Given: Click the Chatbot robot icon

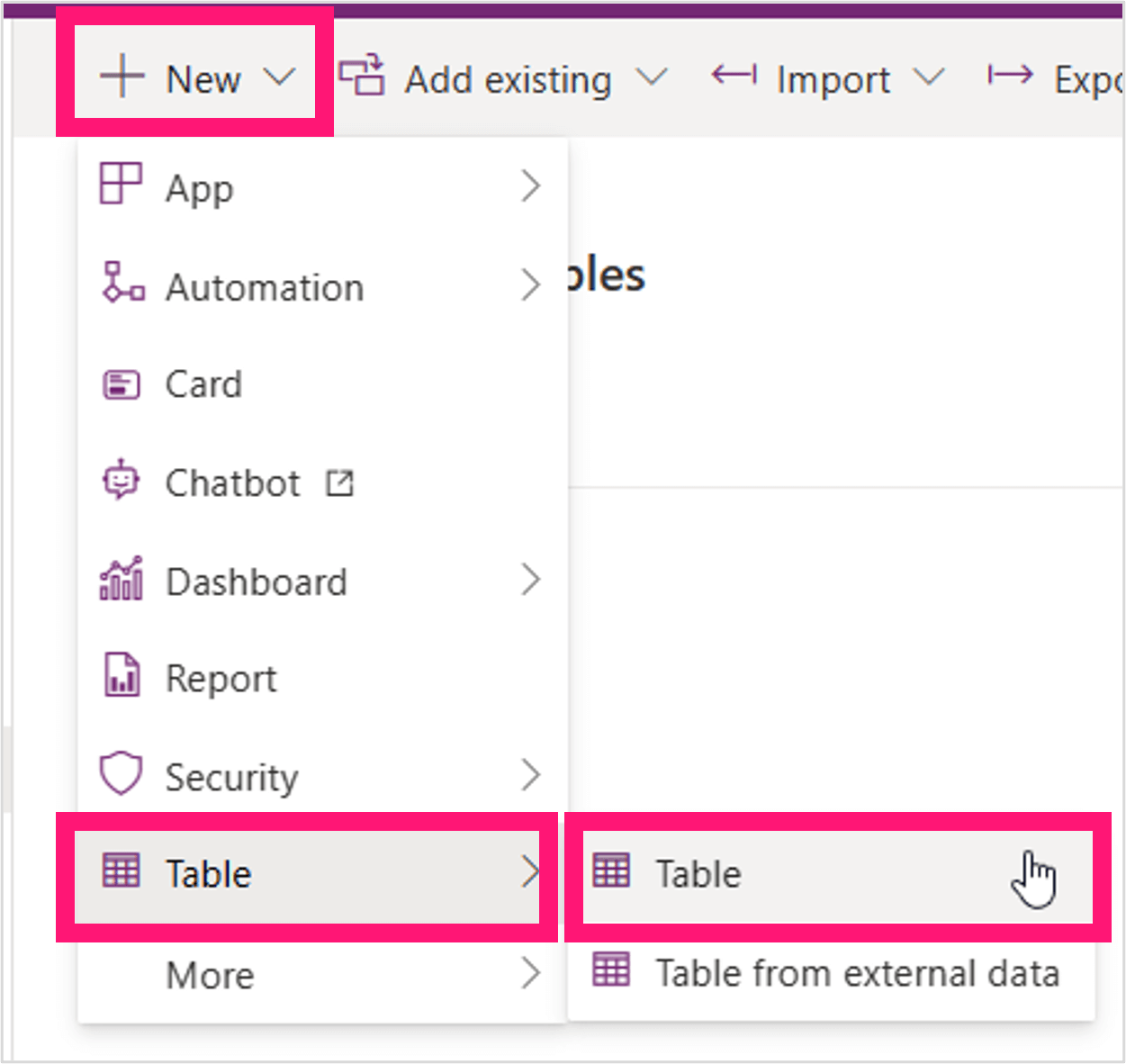Looking at the screenshot, I should click(121, 480).
